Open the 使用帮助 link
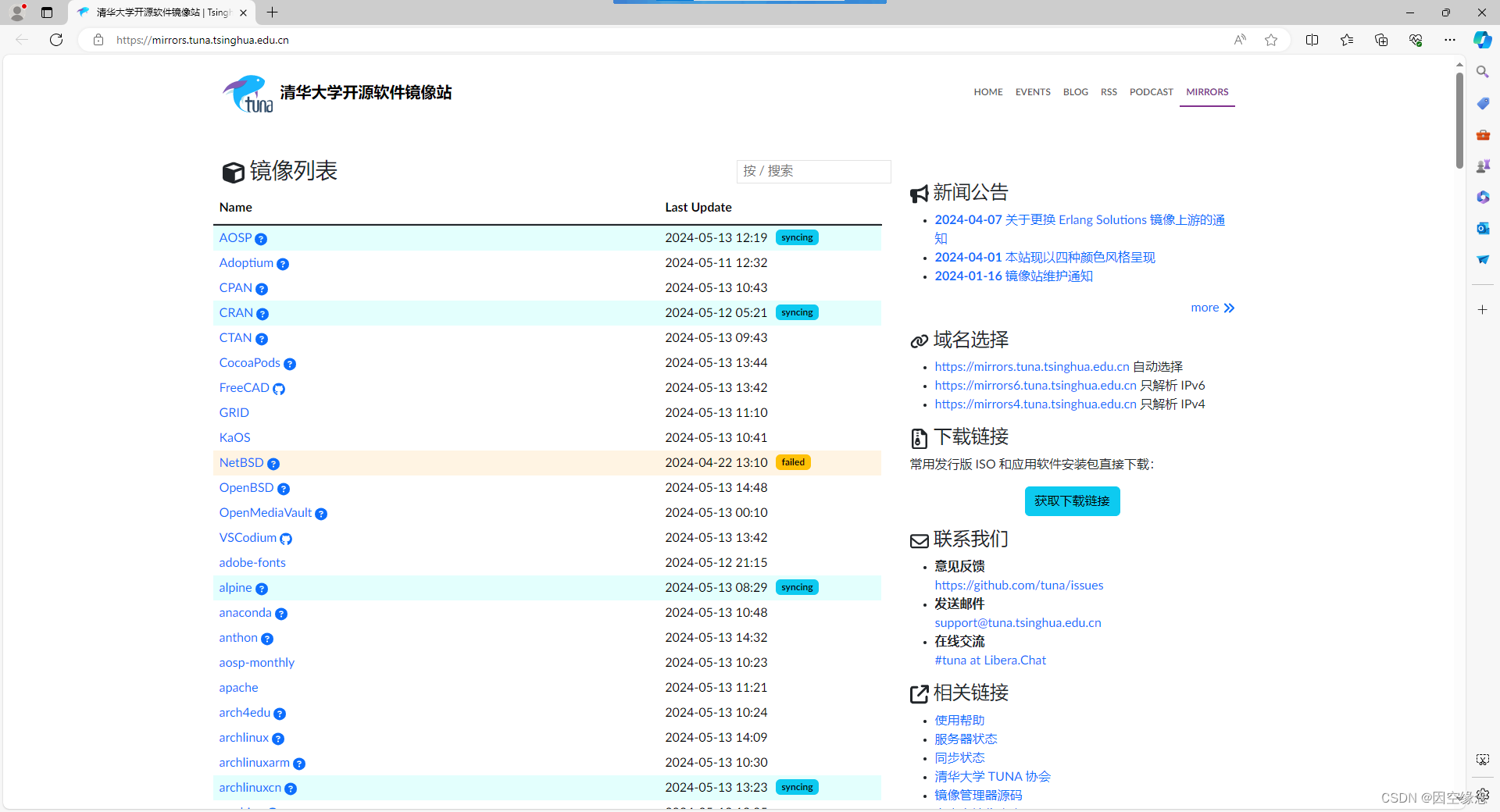Image resolution: width=1500 pixels, height=812 pixels. tap(959, 720)
